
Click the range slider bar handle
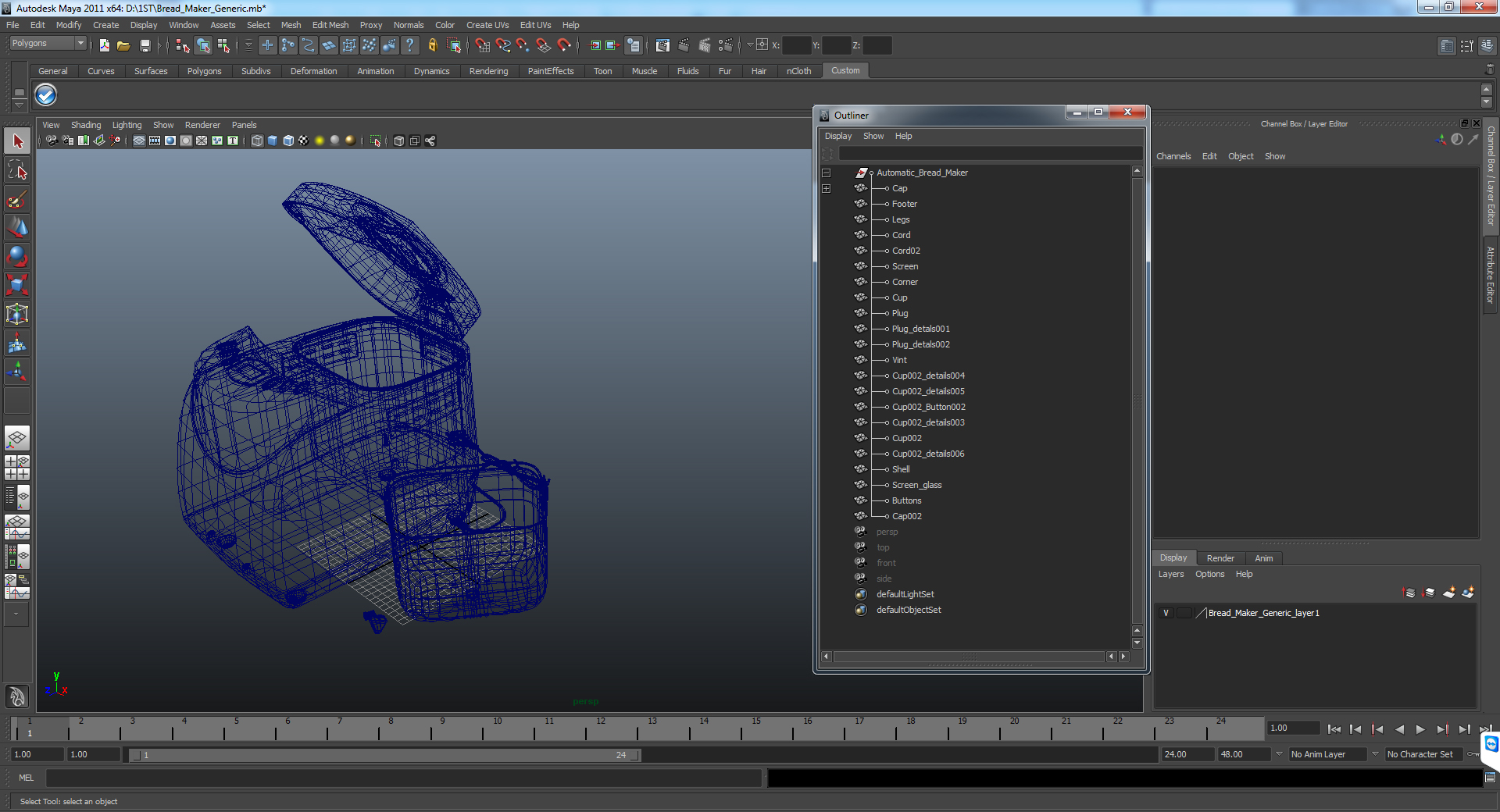click(x=384, y=755)
